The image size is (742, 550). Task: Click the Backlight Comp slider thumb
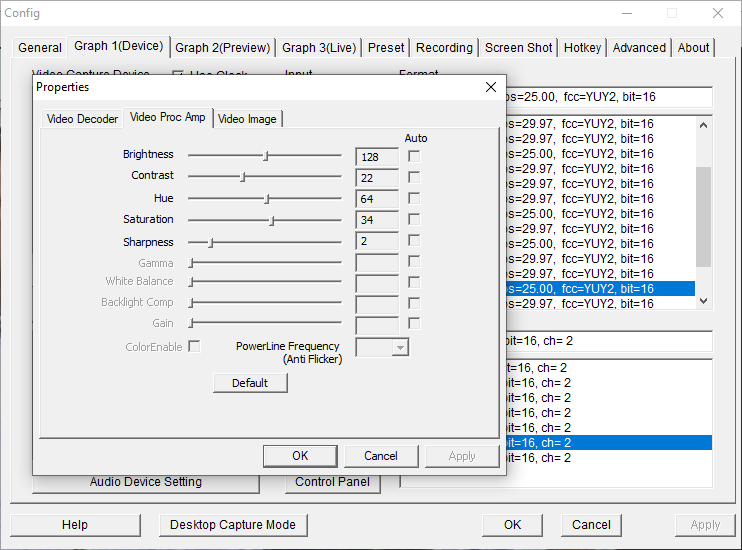[x=191, y=302]
